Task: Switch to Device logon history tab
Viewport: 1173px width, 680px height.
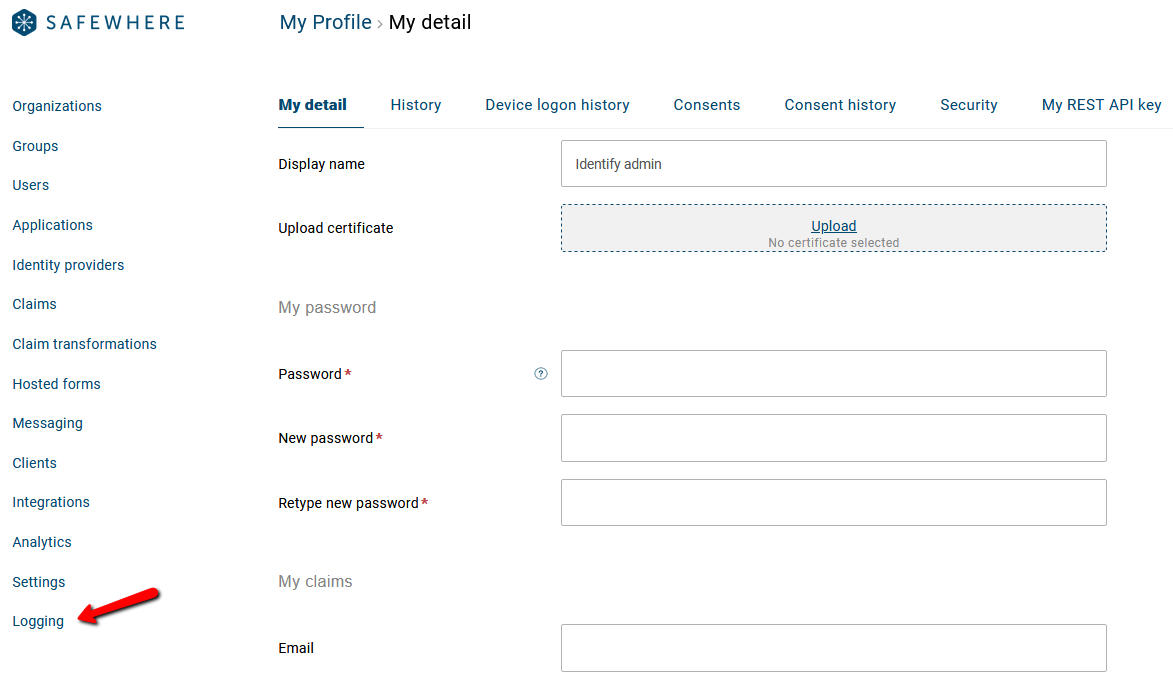Action: (557, 105)
